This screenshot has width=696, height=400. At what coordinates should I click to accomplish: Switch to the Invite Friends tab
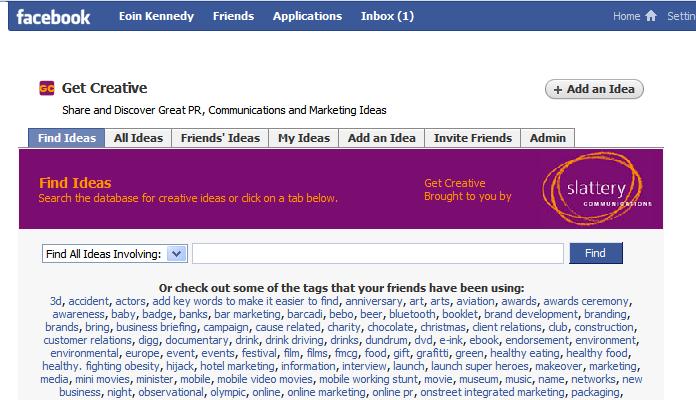click(x=473, y=138)
